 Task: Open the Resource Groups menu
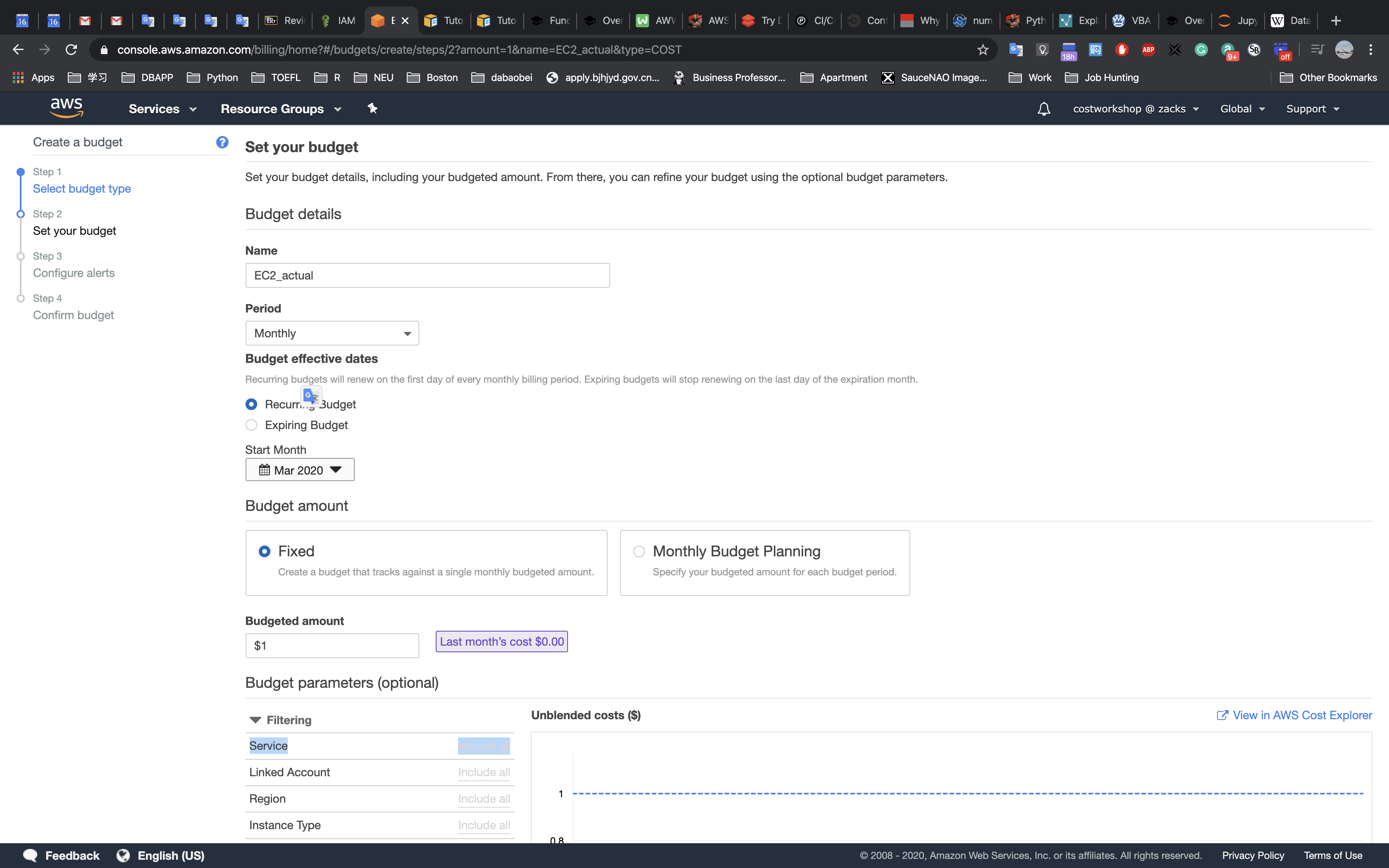point(281,109)
